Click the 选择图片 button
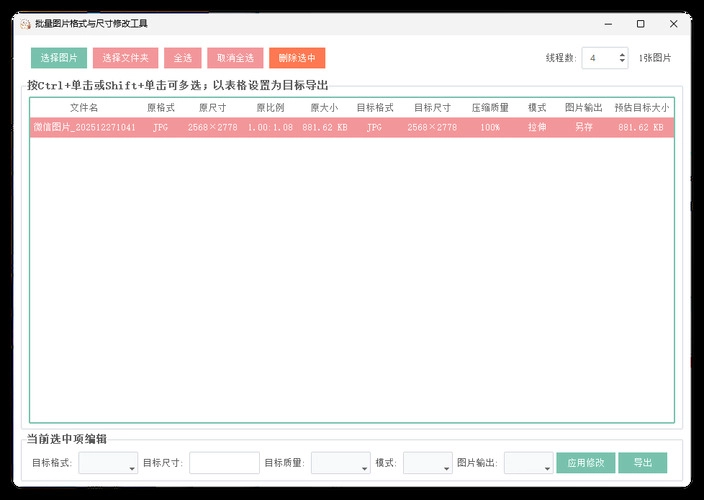704x500 pixels. pyautogui.click(x=59, y=58)
